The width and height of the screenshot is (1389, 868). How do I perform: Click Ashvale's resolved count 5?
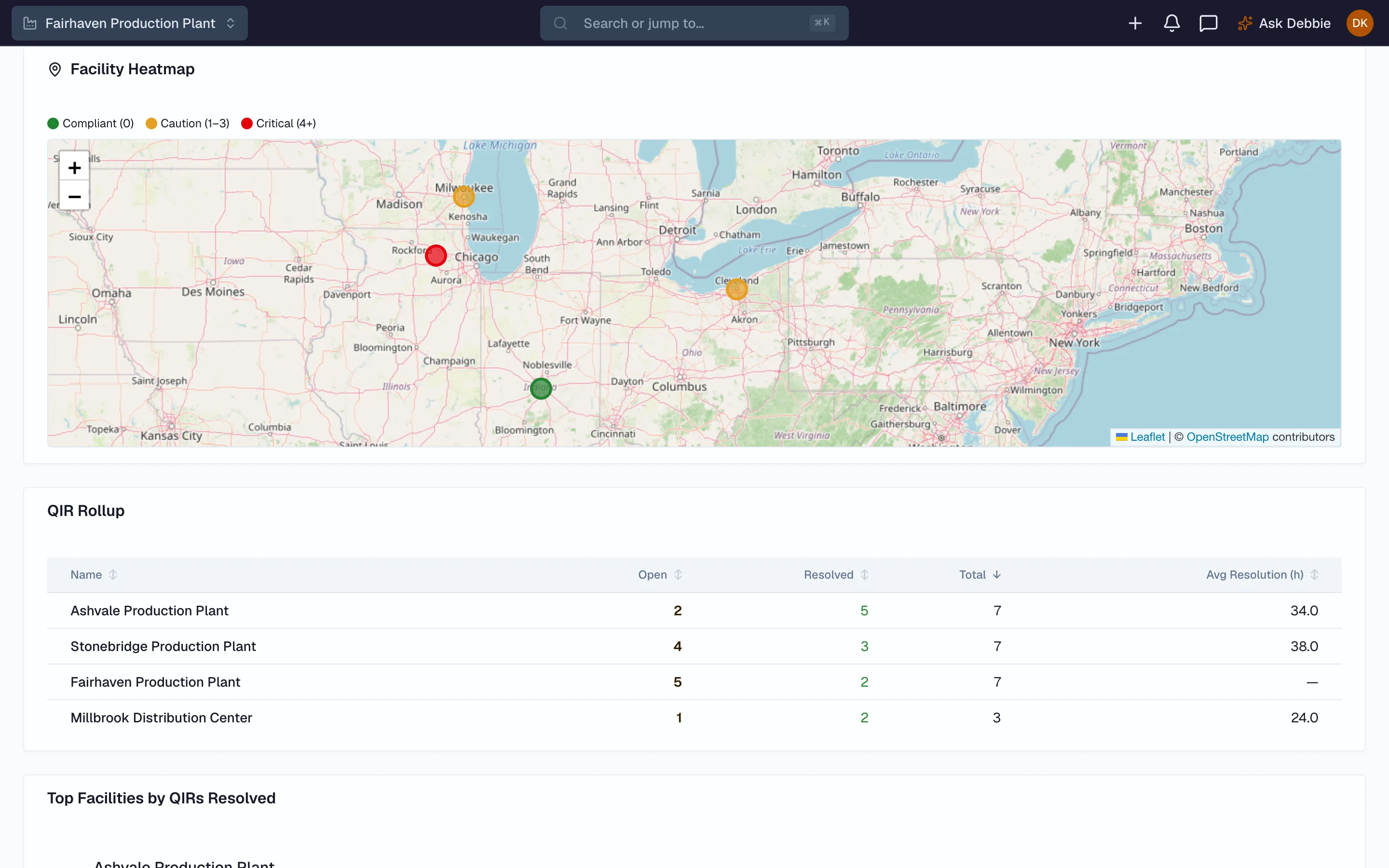click(864, 610)
